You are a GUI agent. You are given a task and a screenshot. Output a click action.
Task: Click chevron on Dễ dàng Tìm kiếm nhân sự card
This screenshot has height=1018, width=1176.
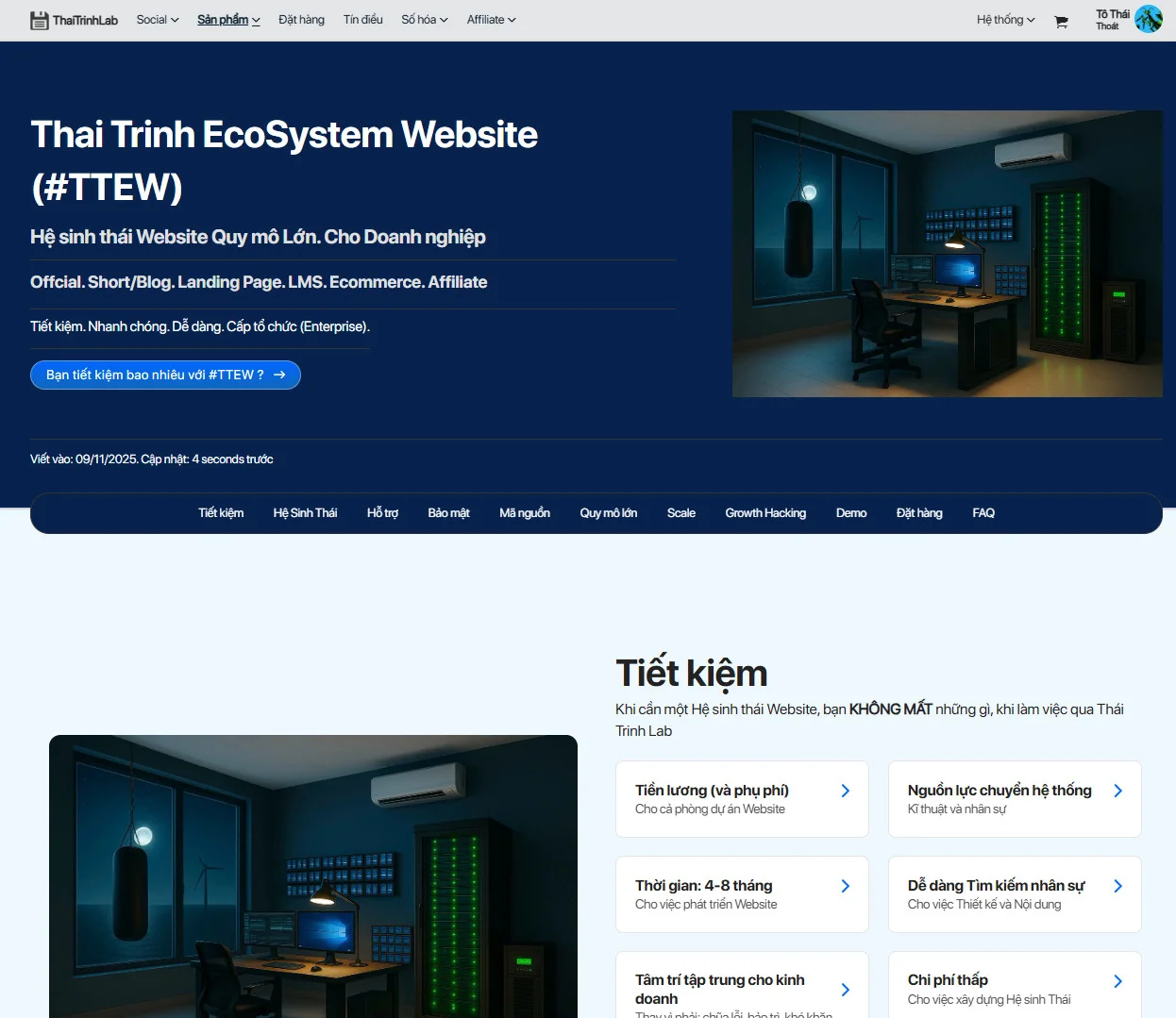click(x=1118, y=886)
